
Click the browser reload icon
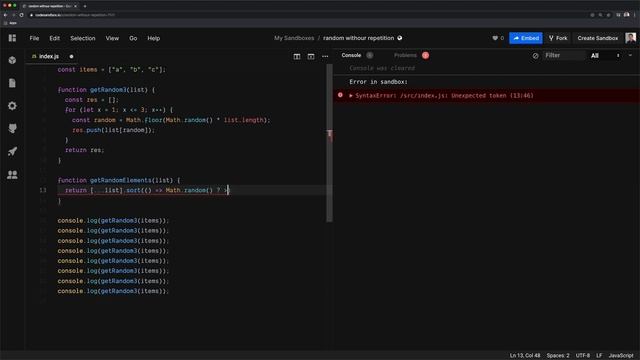(x=21, y=15)
